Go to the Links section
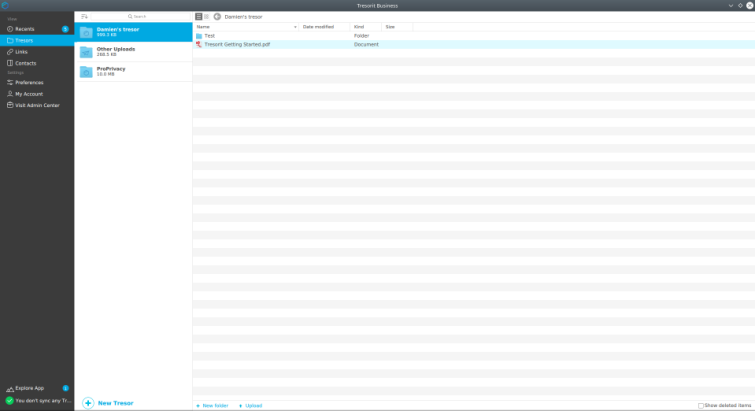Image resolution: width=755 pixels, height=411 pixels. tap(37, 52)
